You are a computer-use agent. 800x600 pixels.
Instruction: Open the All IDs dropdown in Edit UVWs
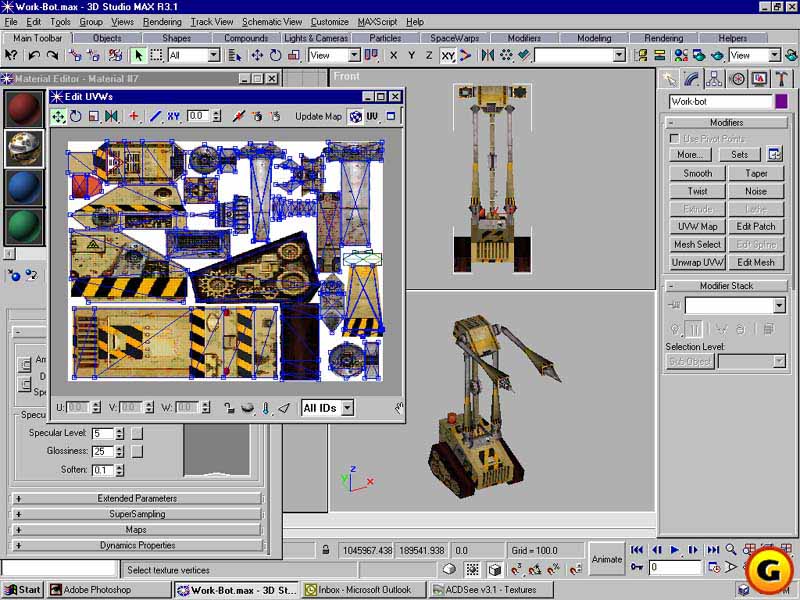(x=347, y=408)
